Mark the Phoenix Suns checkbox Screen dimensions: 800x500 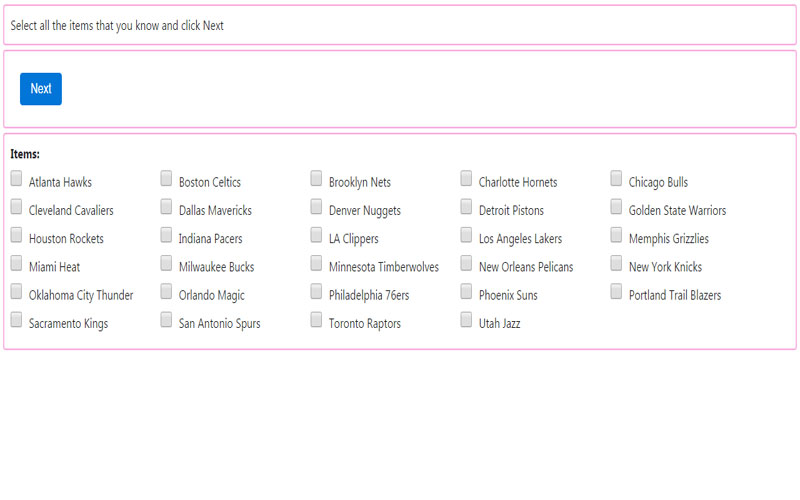tap(466, 291)
